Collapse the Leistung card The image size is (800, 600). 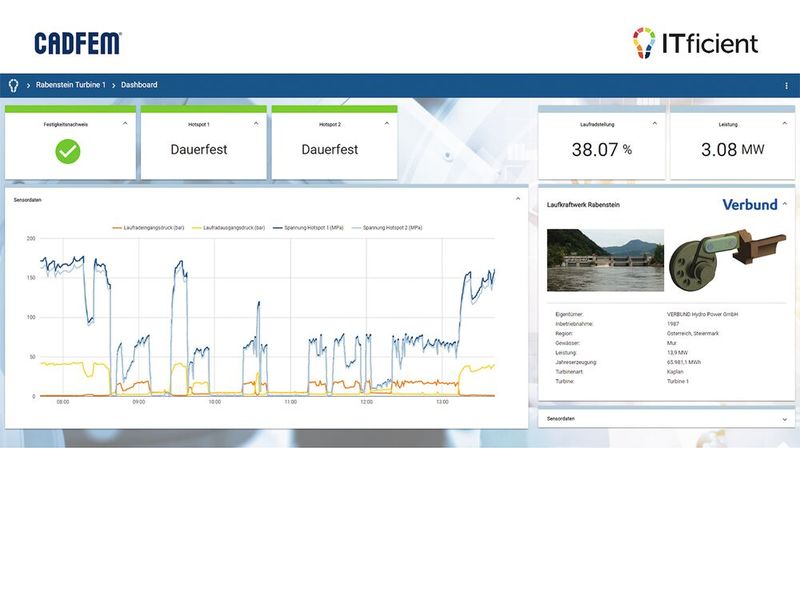click(784, 124)
